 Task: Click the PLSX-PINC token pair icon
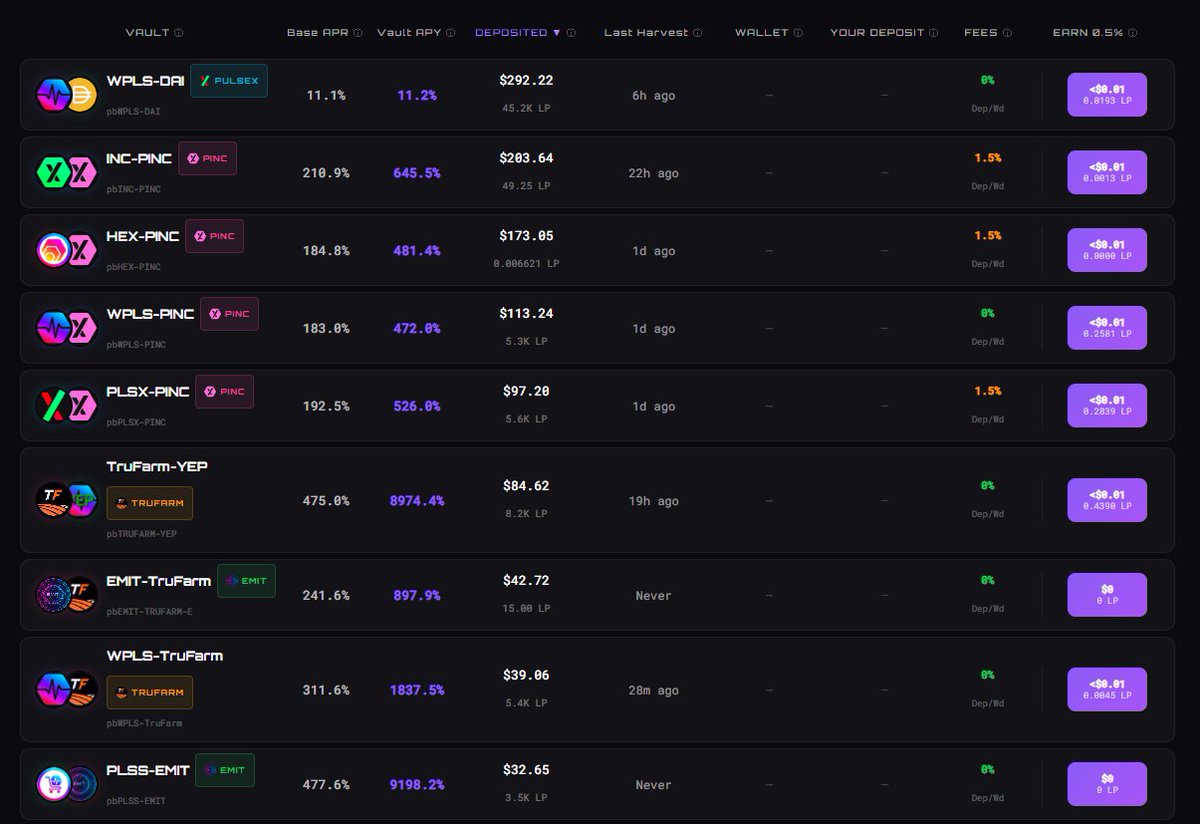66,406
